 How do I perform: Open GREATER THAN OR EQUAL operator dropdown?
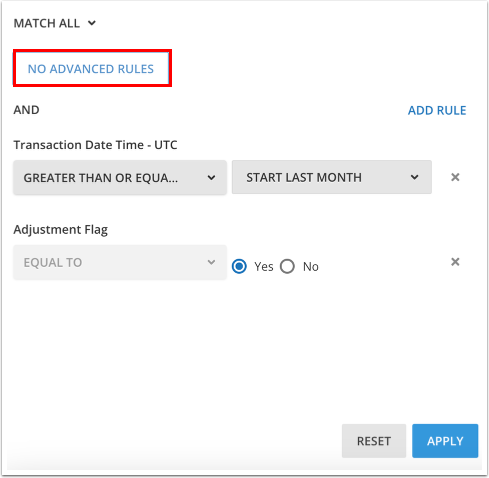120,177
